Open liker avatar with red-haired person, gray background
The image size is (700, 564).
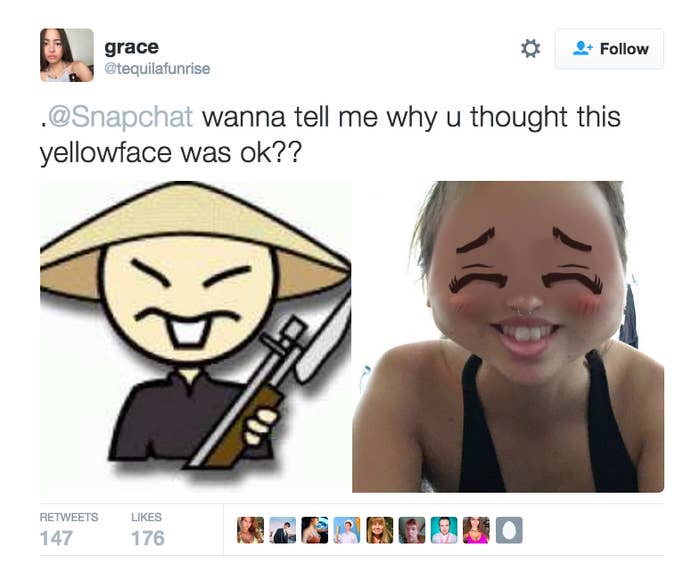(412, 530)
